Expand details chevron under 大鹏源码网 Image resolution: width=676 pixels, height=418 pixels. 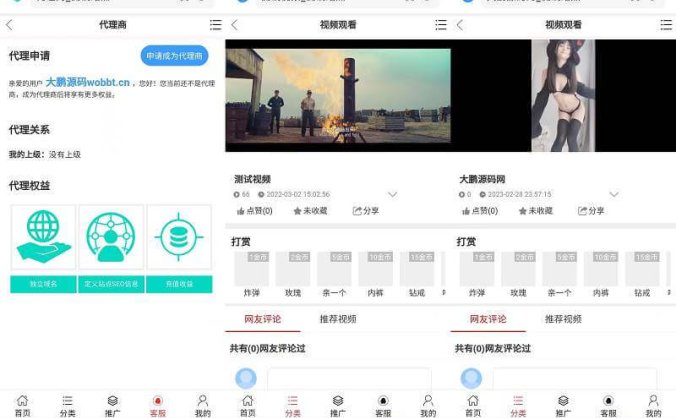click(614, 195)
